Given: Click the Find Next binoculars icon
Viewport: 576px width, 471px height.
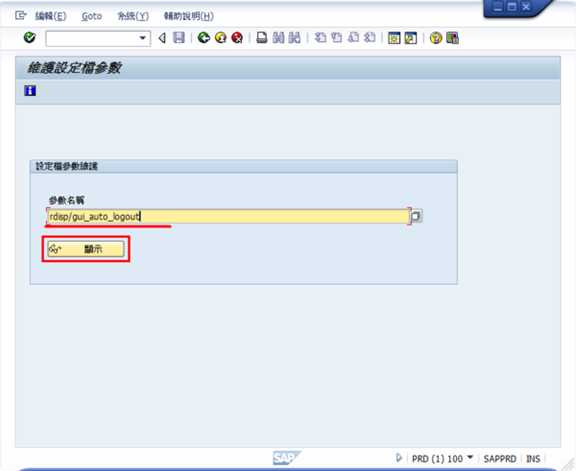Looking at the screenshot, I should coord(294,38).
